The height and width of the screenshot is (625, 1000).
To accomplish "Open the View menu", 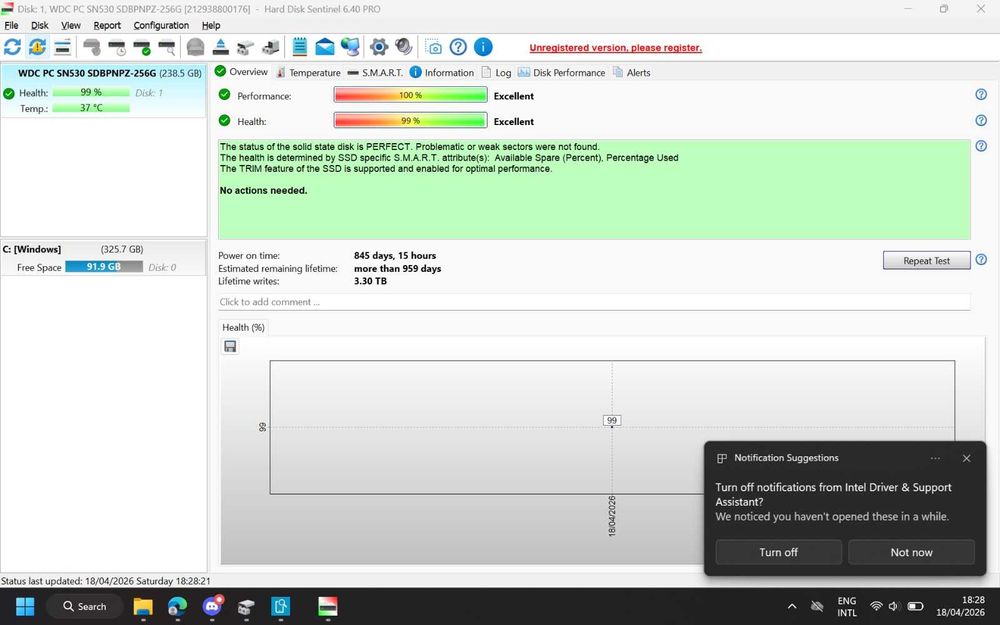I will 71,26.
